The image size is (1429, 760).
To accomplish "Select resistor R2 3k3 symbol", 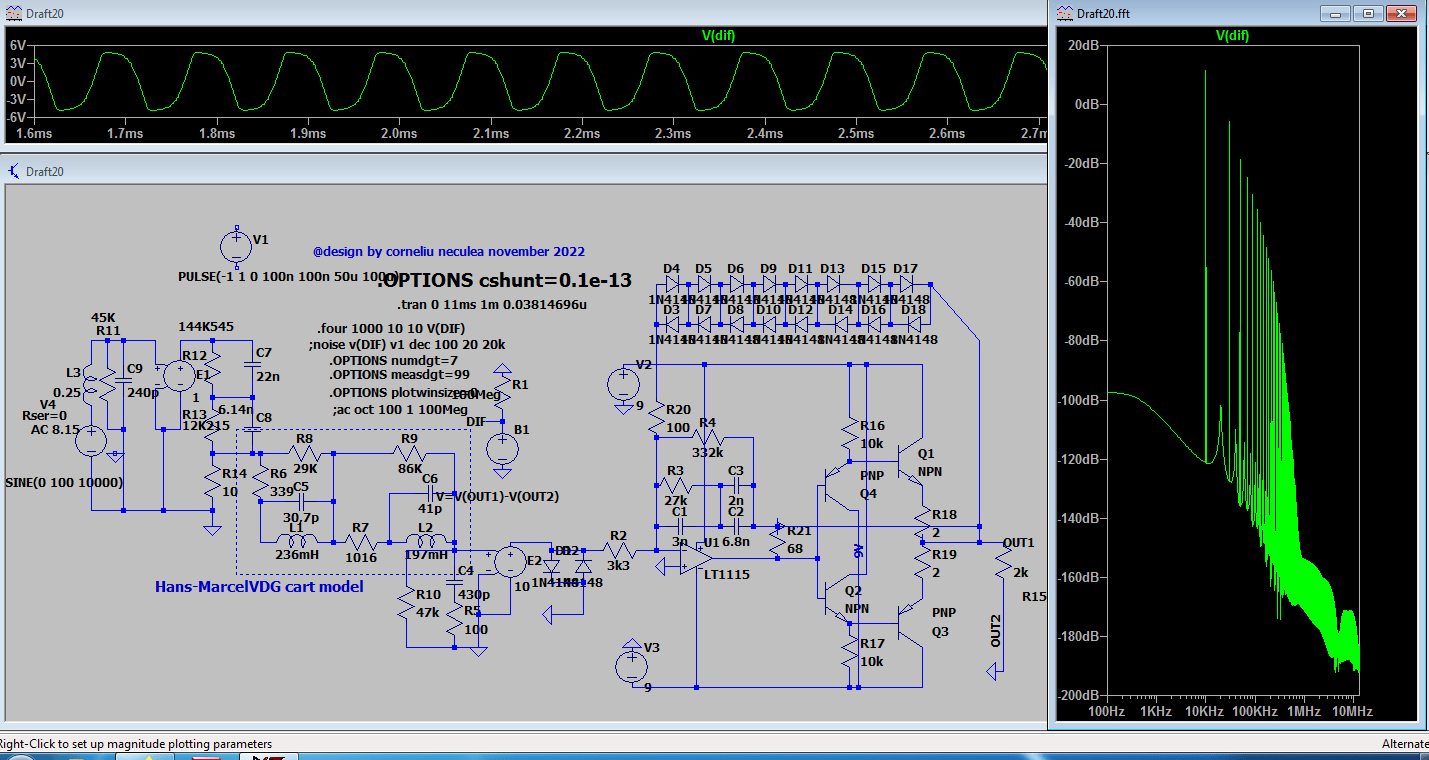I will pyautogui.click(x=620, y=550).
